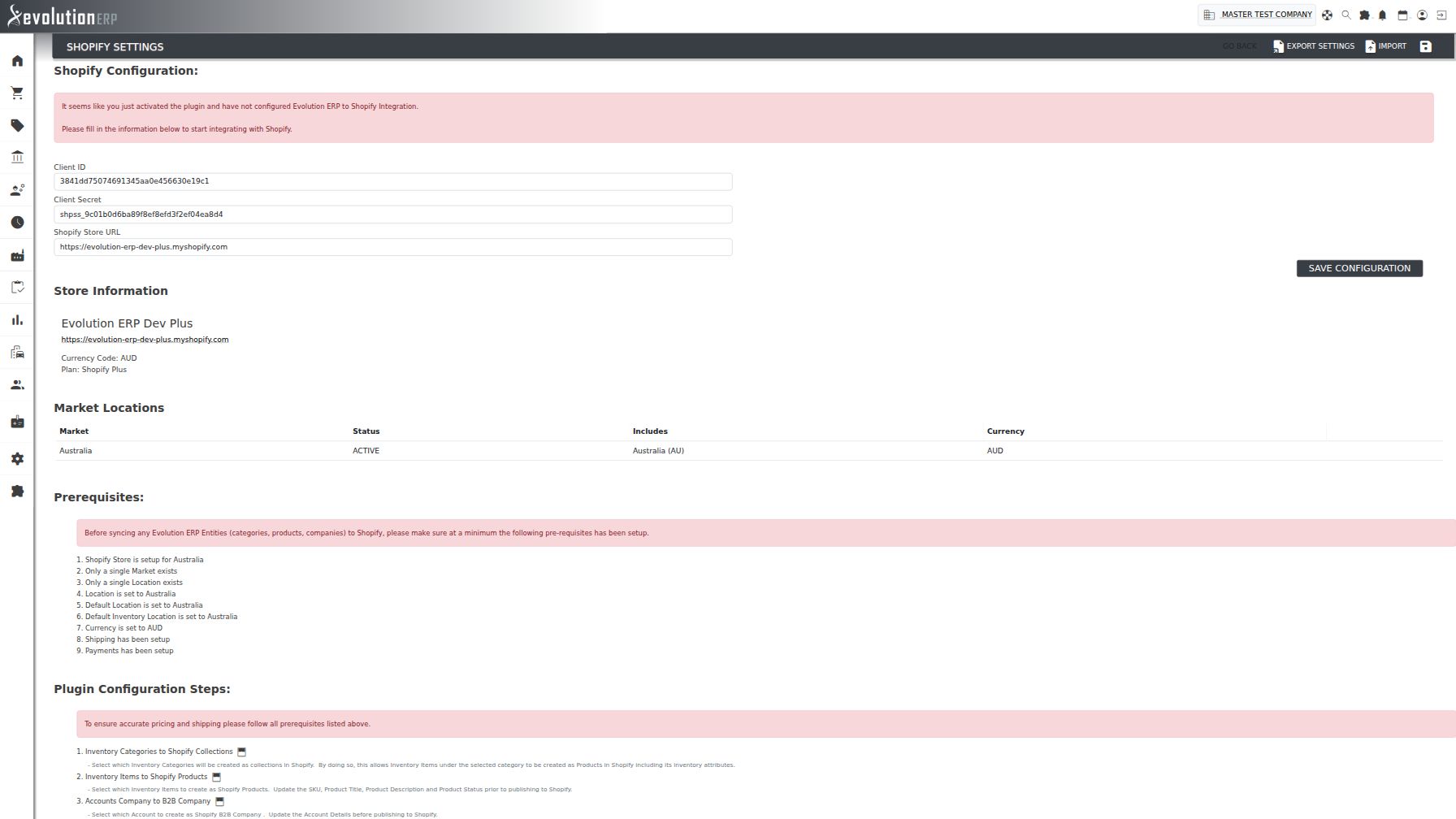Click into the Client Secret field
The image size is (1456, 819).
tap(393, 214)
